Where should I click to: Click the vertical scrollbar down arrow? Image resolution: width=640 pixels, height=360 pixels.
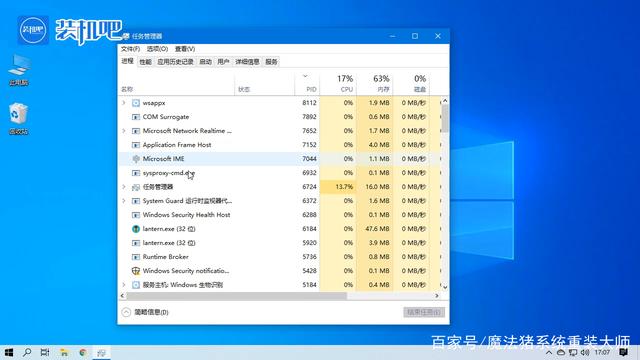pyautogui.click(x=445, y=287)
